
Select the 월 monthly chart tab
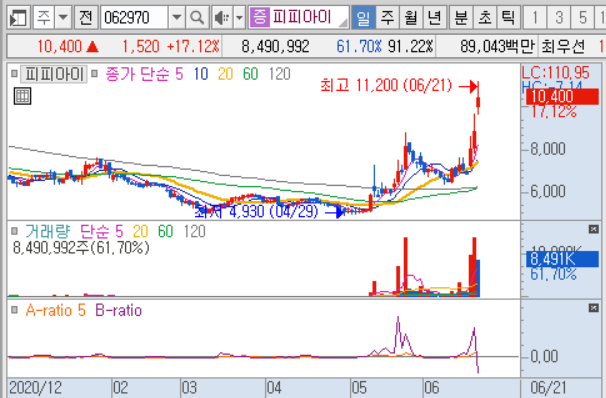(411, 17)
